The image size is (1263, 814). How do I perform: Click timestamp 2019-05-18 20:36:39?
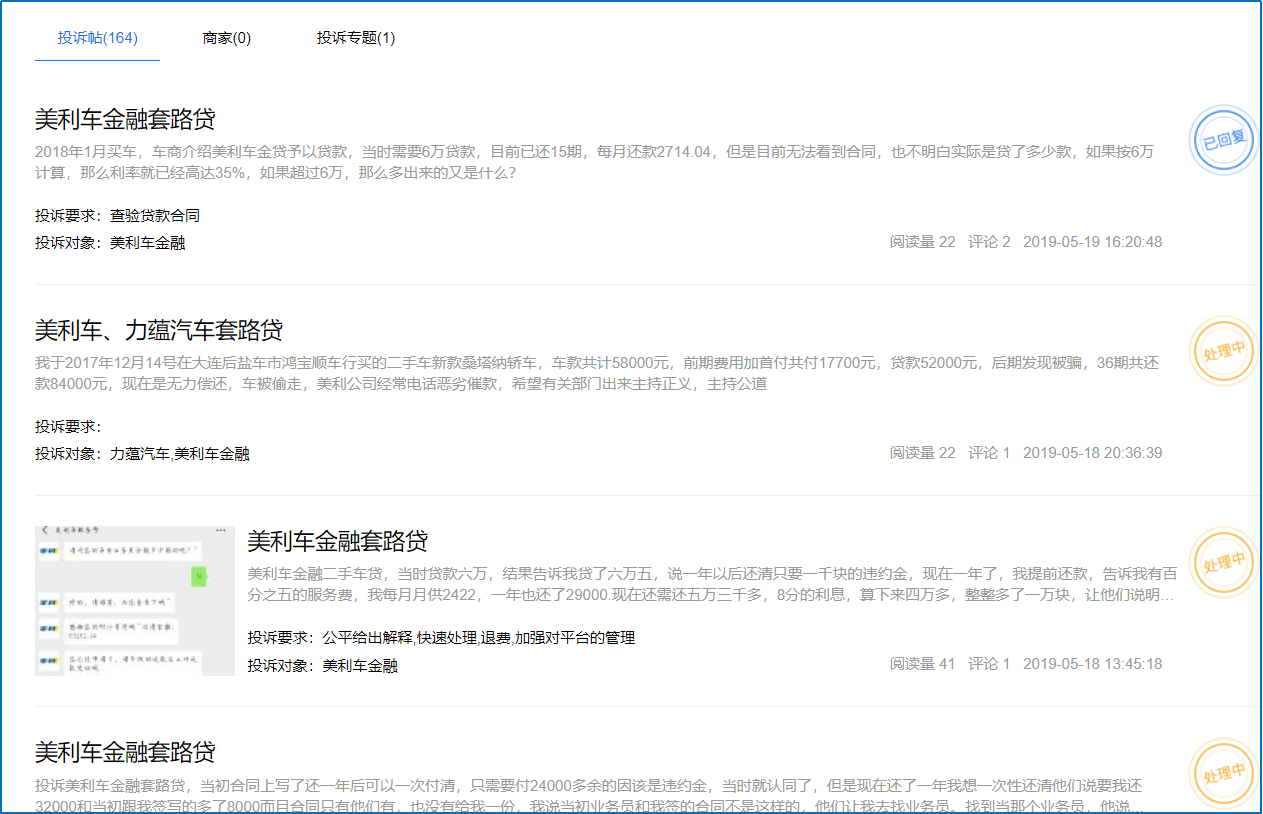click(1092, 453)
